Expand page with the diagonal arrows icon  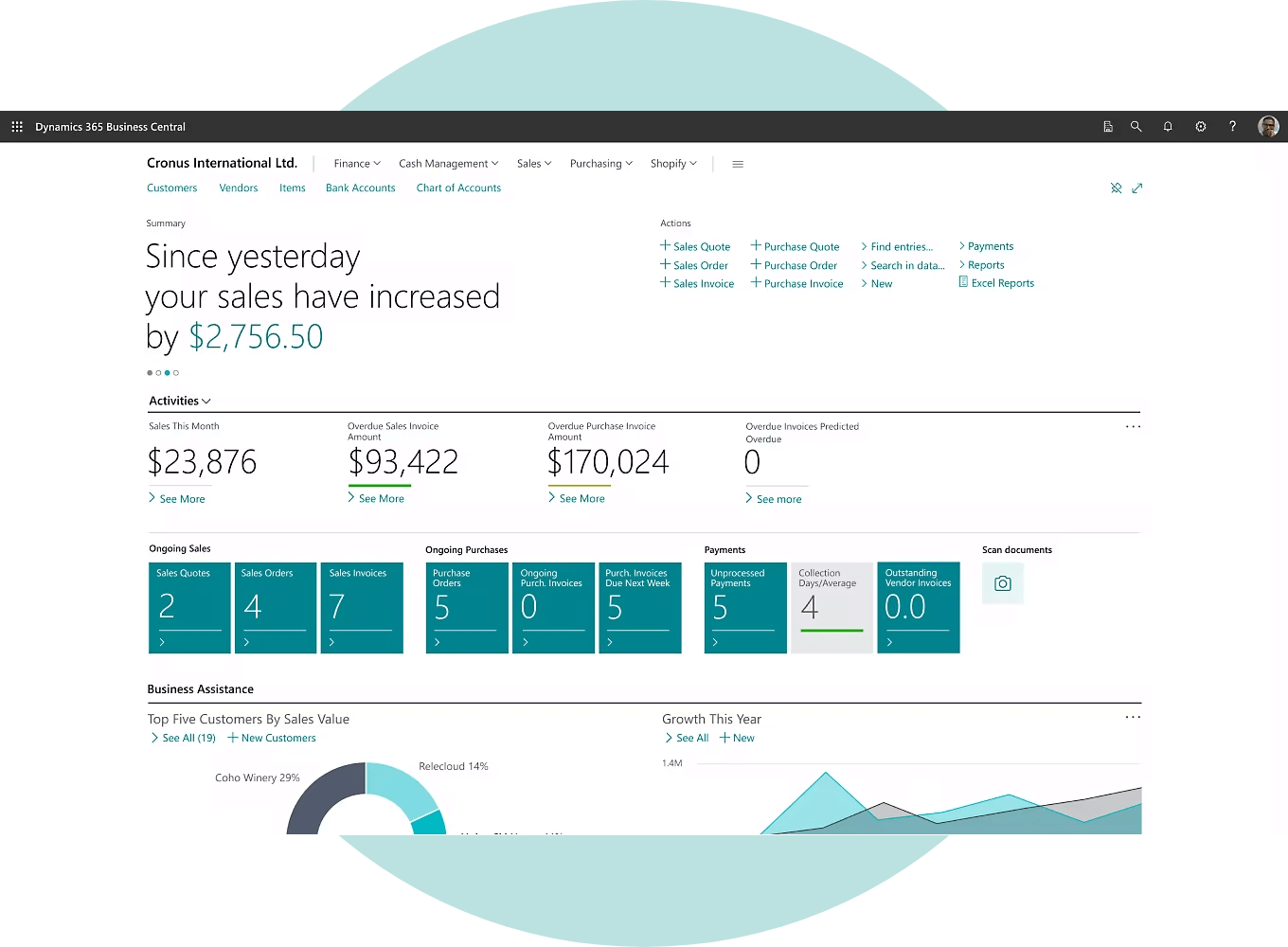click(1137, 188)
